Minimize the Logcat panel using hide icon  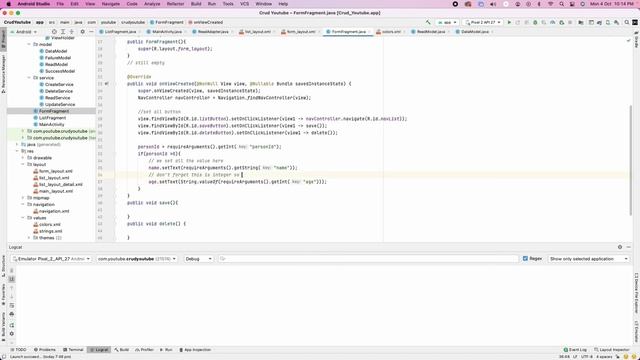point(629,247)
